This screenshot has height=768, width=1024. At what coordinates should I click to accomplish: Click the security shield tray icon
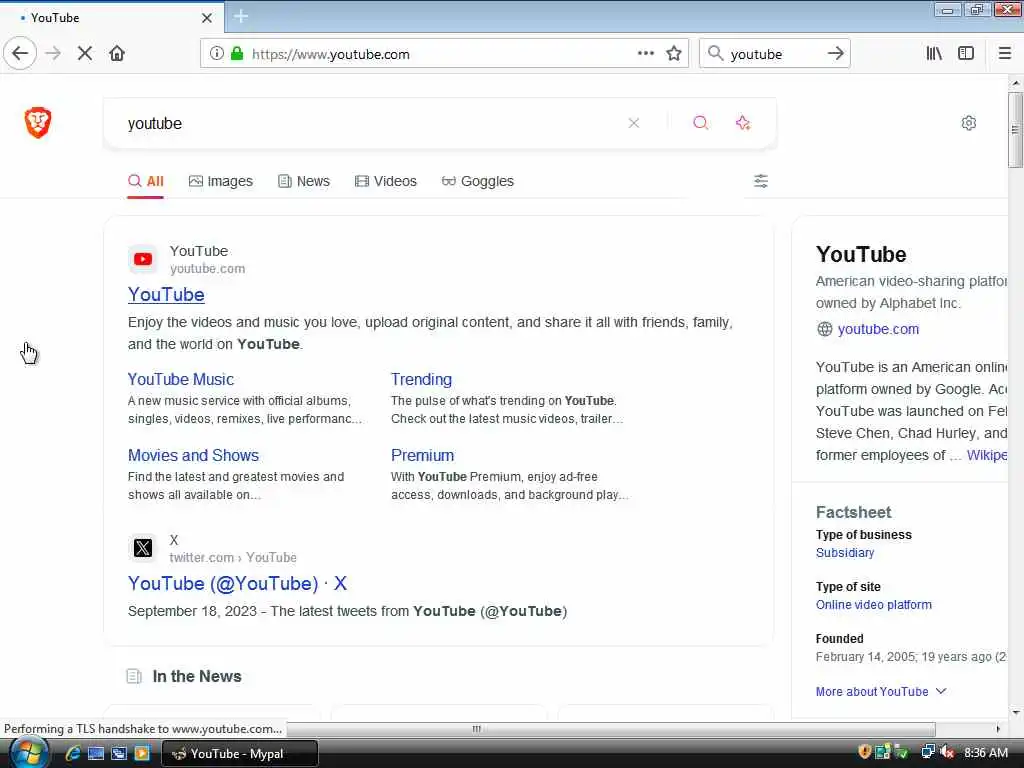click(x=865, y=752)
